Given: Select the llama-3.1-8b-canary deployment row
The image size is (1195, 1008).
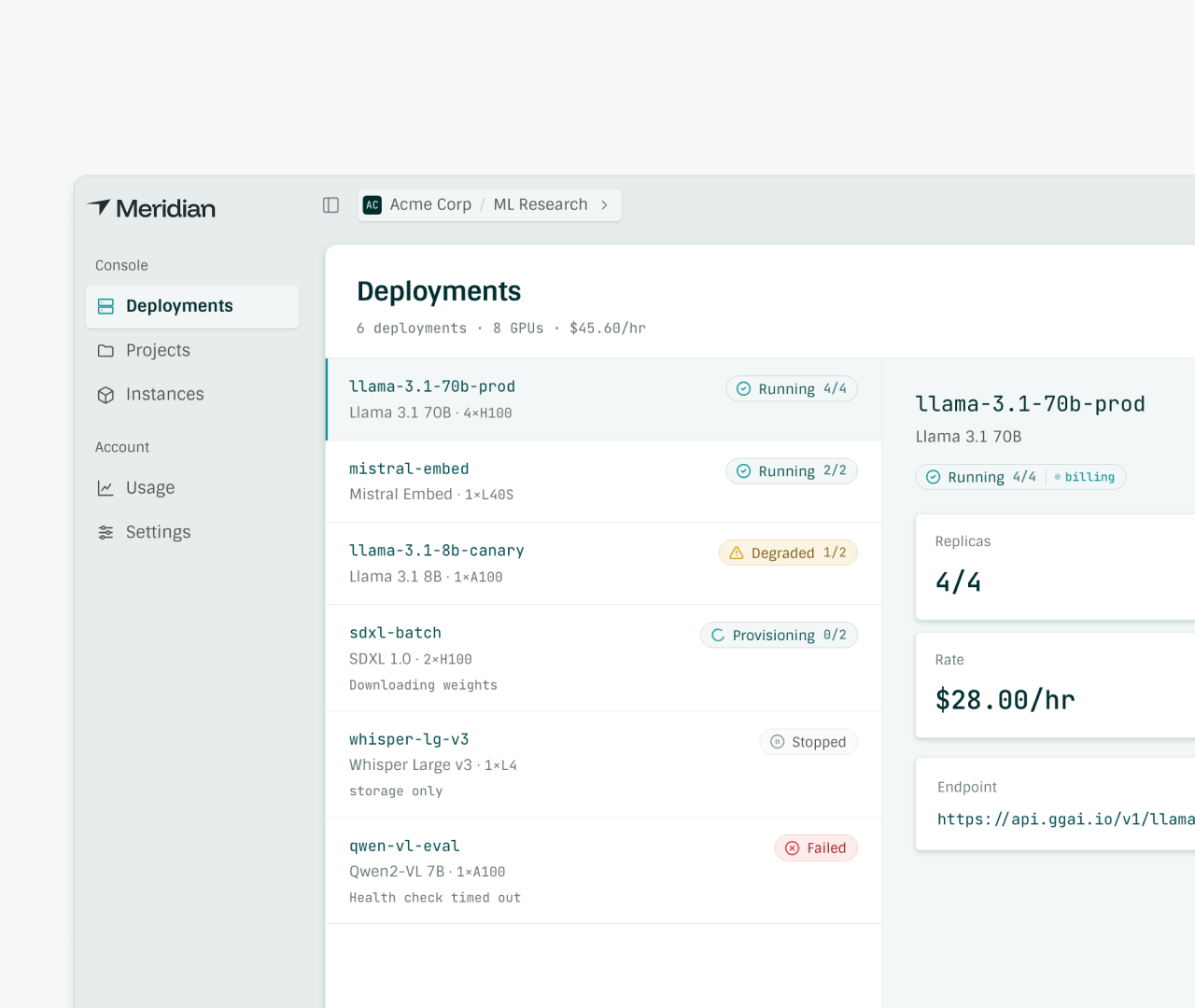Looking at the screenshot, I should 604,564.
